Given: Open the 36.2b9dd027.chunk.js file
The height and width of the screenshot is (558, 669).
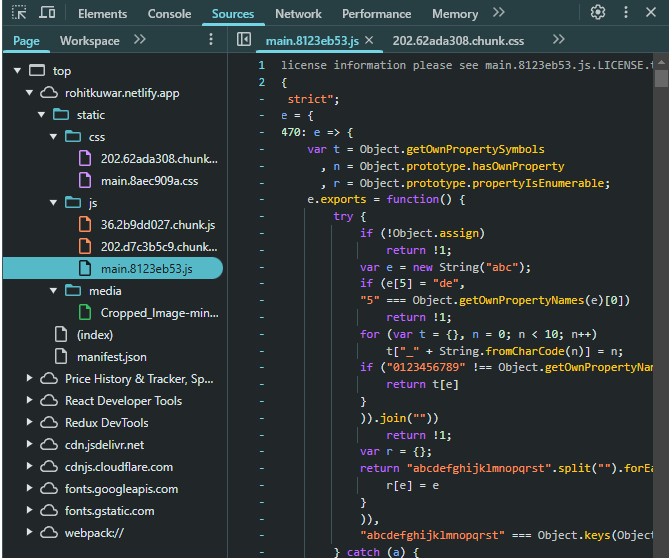Looking at the screenshot, I should click(x=157, y=225).
